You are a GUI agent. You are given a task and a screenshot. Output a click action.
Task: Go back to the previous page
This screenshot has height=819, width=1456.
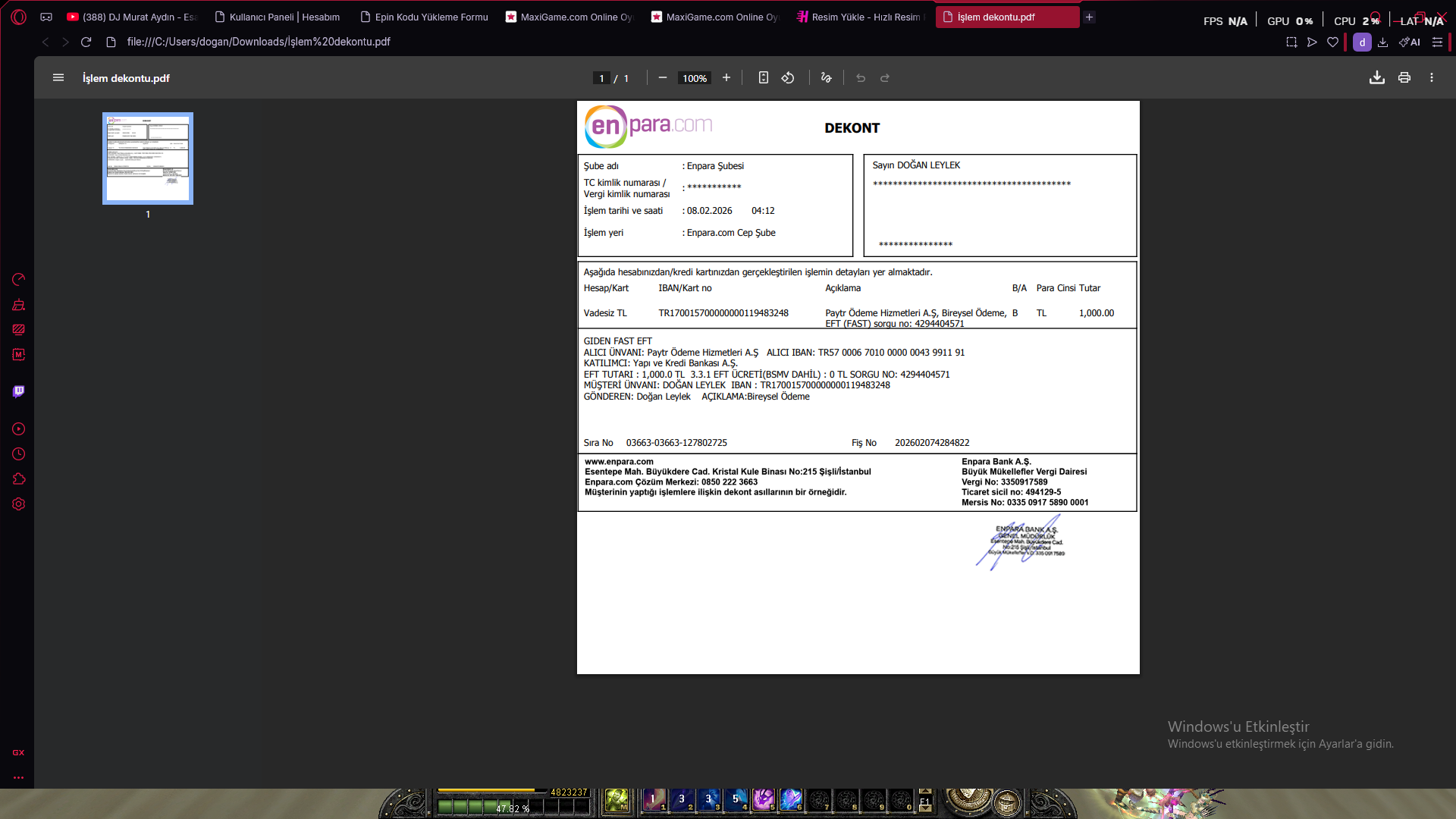pos(45,42)
